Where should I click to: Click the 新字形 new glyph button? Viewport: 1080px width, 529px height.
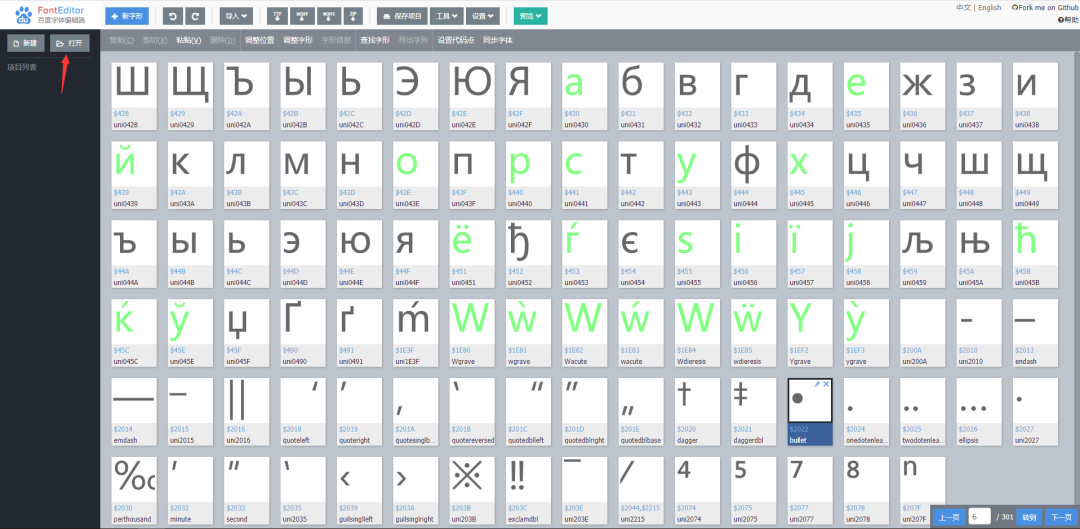click(x=127, y=15)
